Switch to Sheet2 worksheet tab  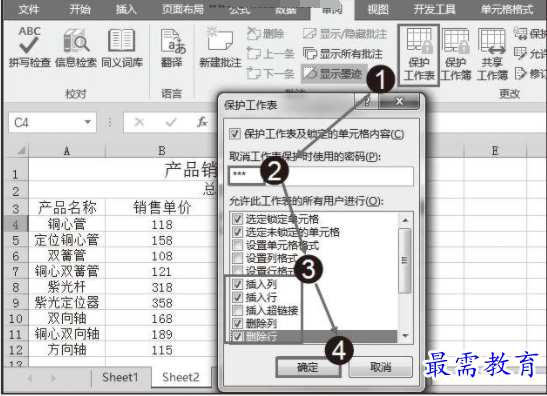pos(181,377)
